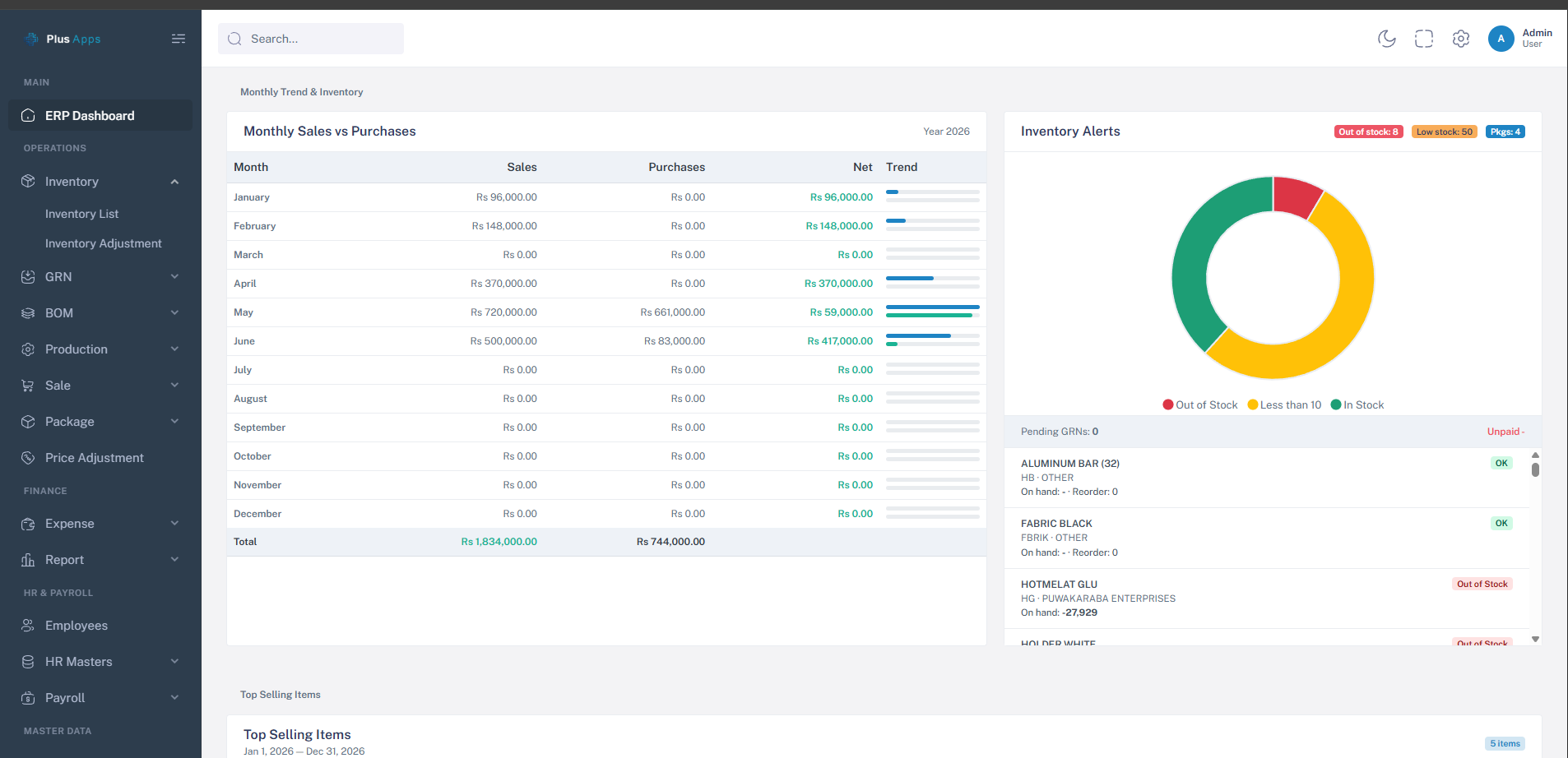Viewport: 1568px width, 758px height.
Task: Collapse the Inventory menu chevron
Action: (x=174, y=182)
